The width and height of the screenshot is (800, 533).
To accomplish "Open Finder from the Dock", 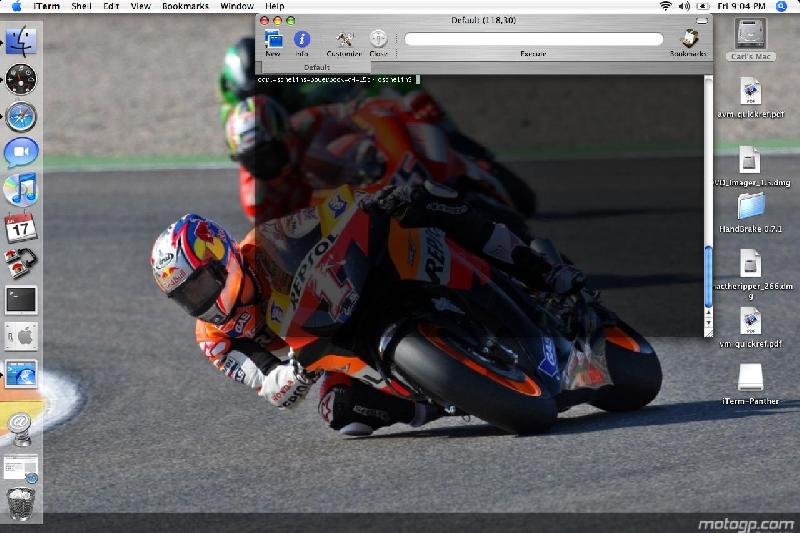I will [x=21, y=42].
